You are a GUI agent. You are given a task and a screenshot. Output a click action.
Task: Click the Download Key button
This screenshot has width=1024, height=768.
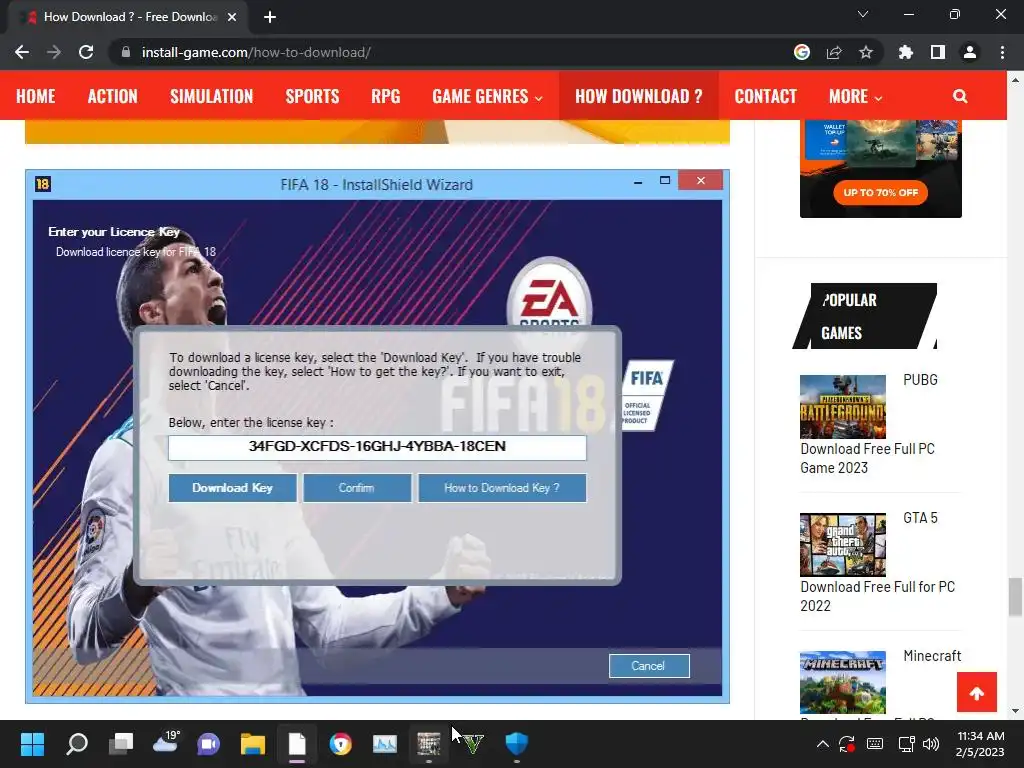click(x=232, y=488)
